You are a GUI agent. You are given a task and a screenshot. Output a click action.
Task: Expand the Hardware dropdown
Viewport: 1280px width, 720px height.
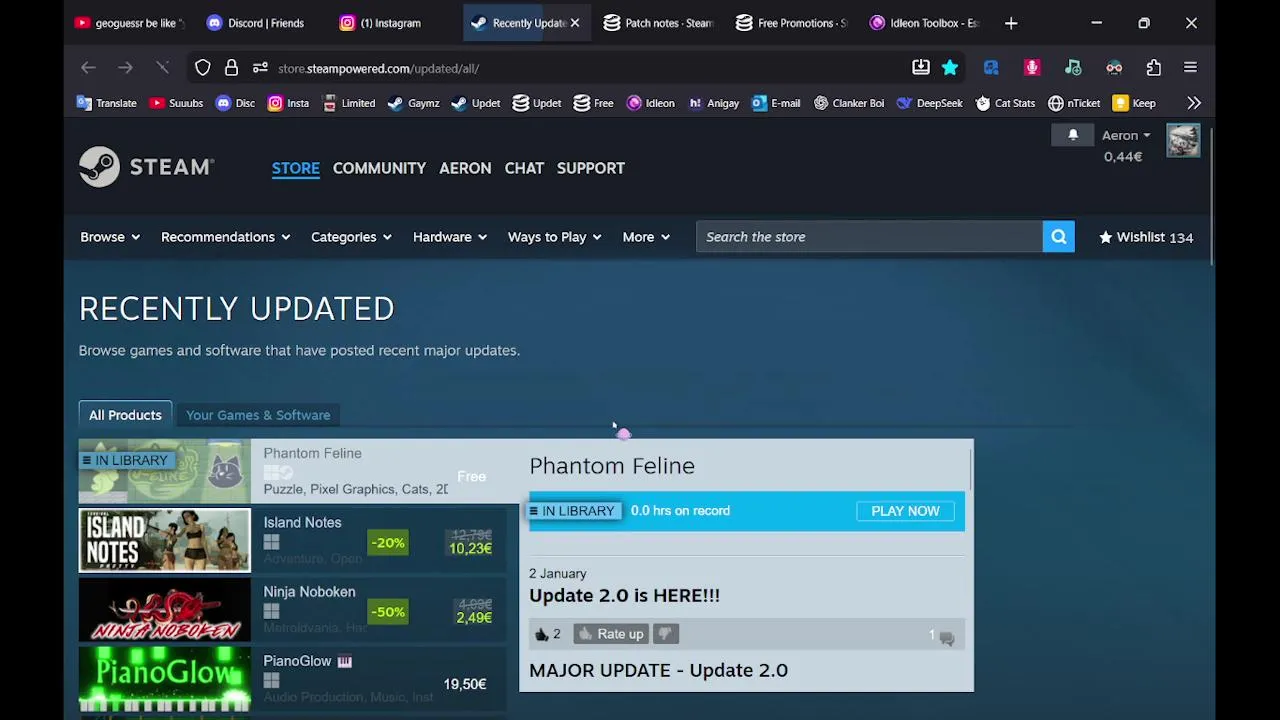pos(450,237)
